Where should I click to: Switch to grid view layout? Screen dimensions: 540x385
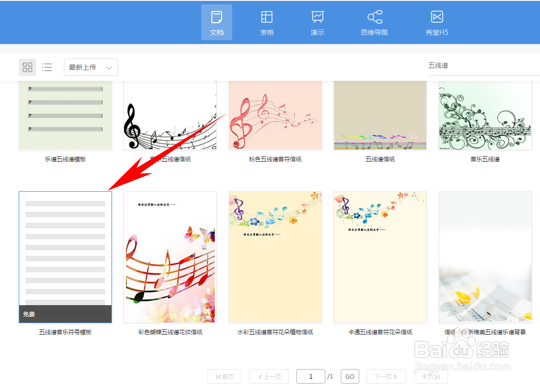[x=27, y=67]
